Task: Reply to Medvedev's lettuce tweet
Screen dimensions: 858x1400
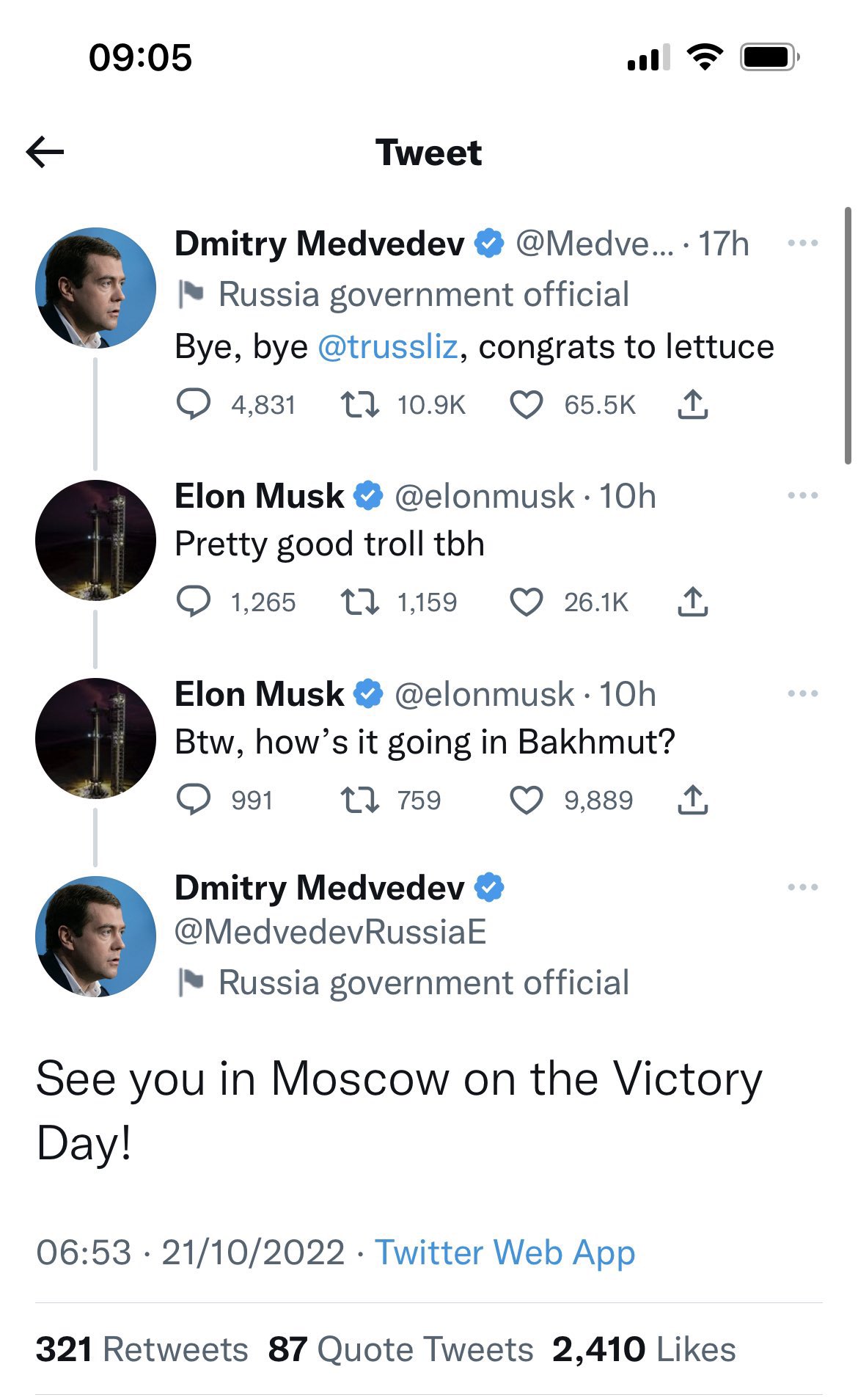Action: (x=194, y=404)
